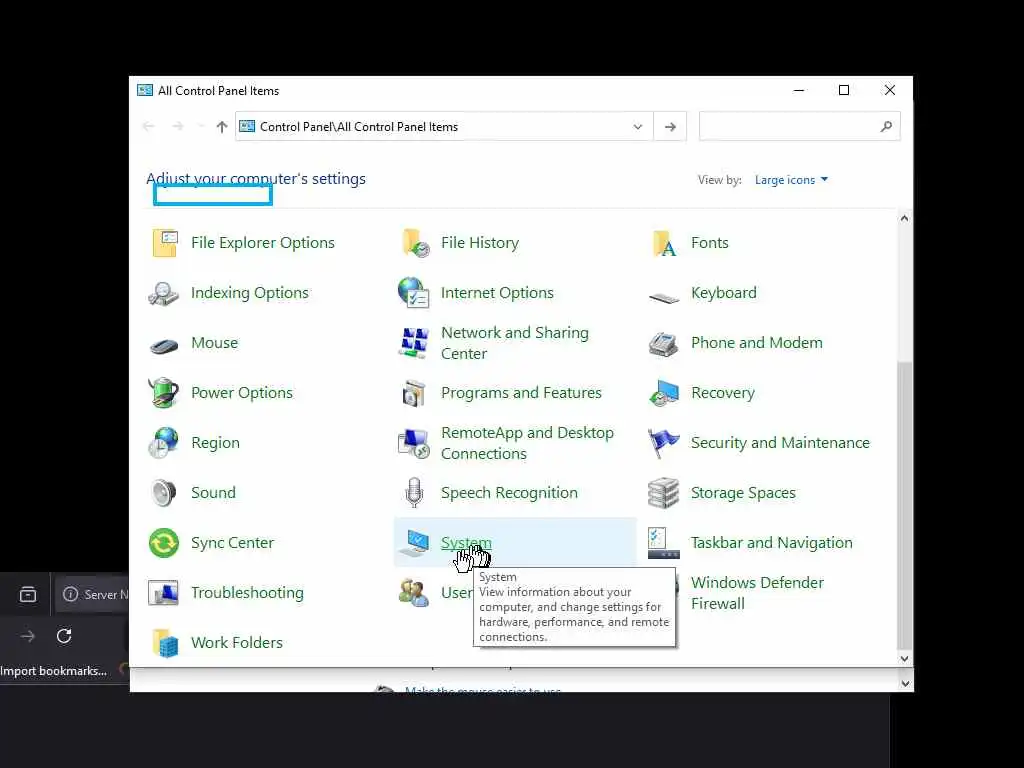1024x768 pixels.
Task: Open the View by Large icons dropdown
Action: (791, 180)
